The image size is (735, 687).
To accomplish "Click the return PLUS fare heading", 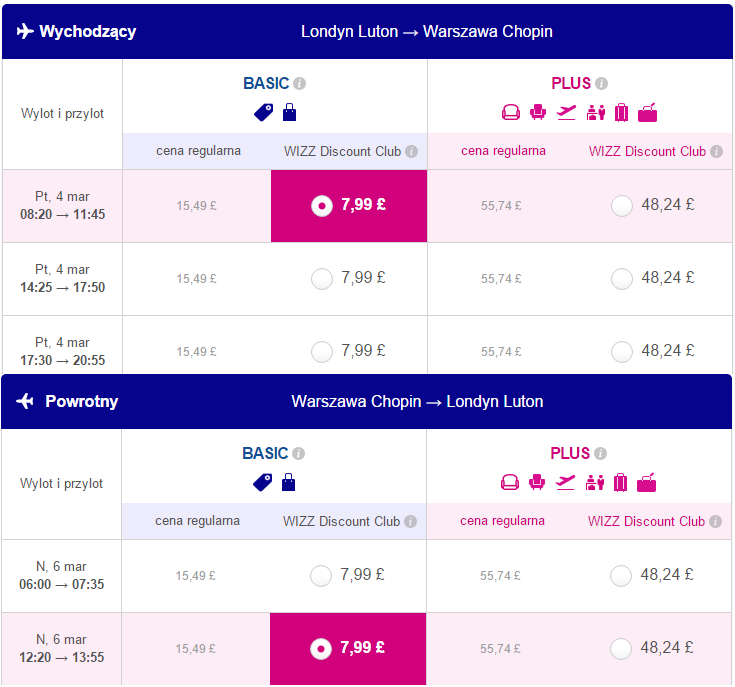I will [570, 454].
